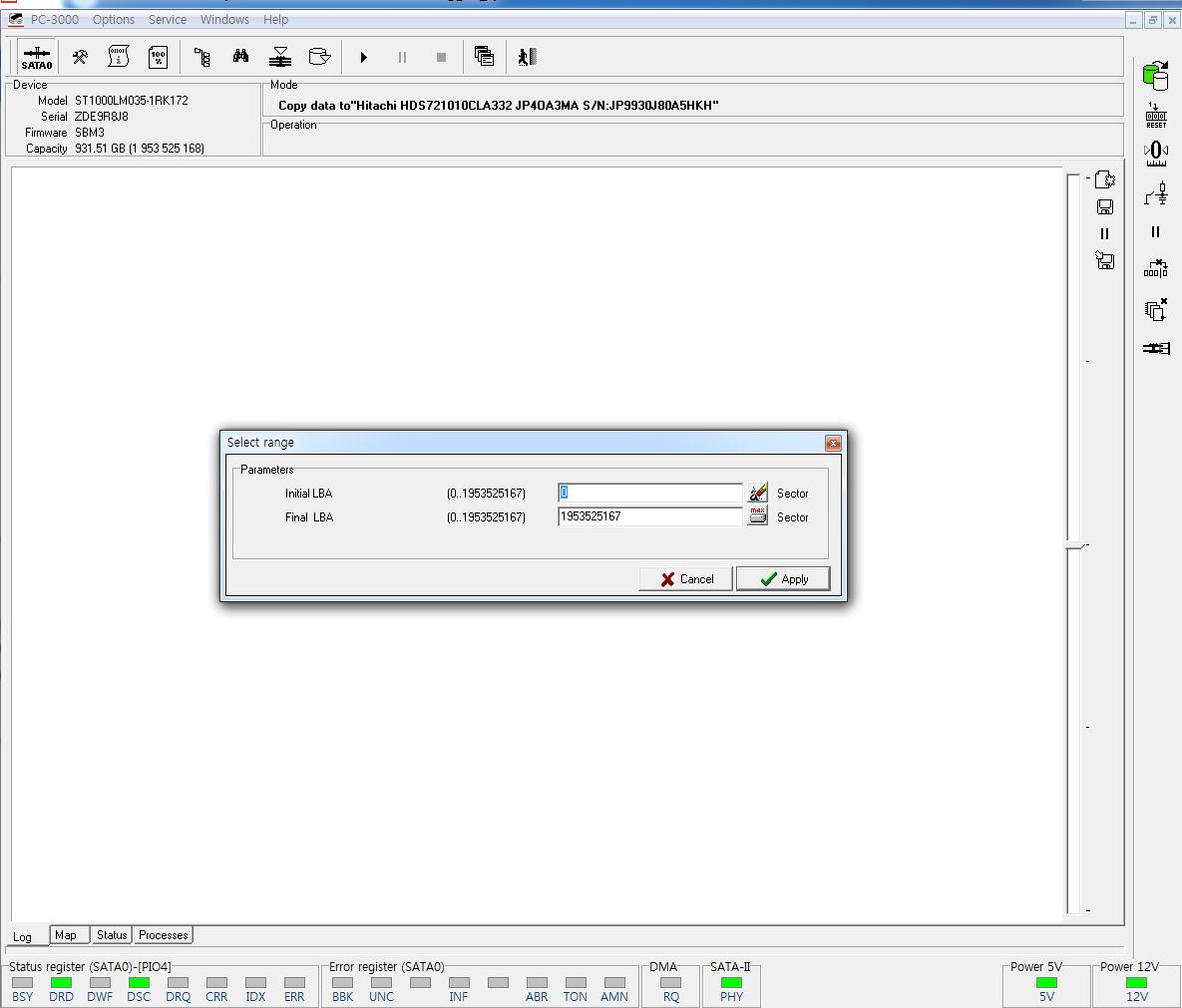Click into the Final LBA input field
The width and height of the screenshot is (1182, 1008).
[649, 516]
